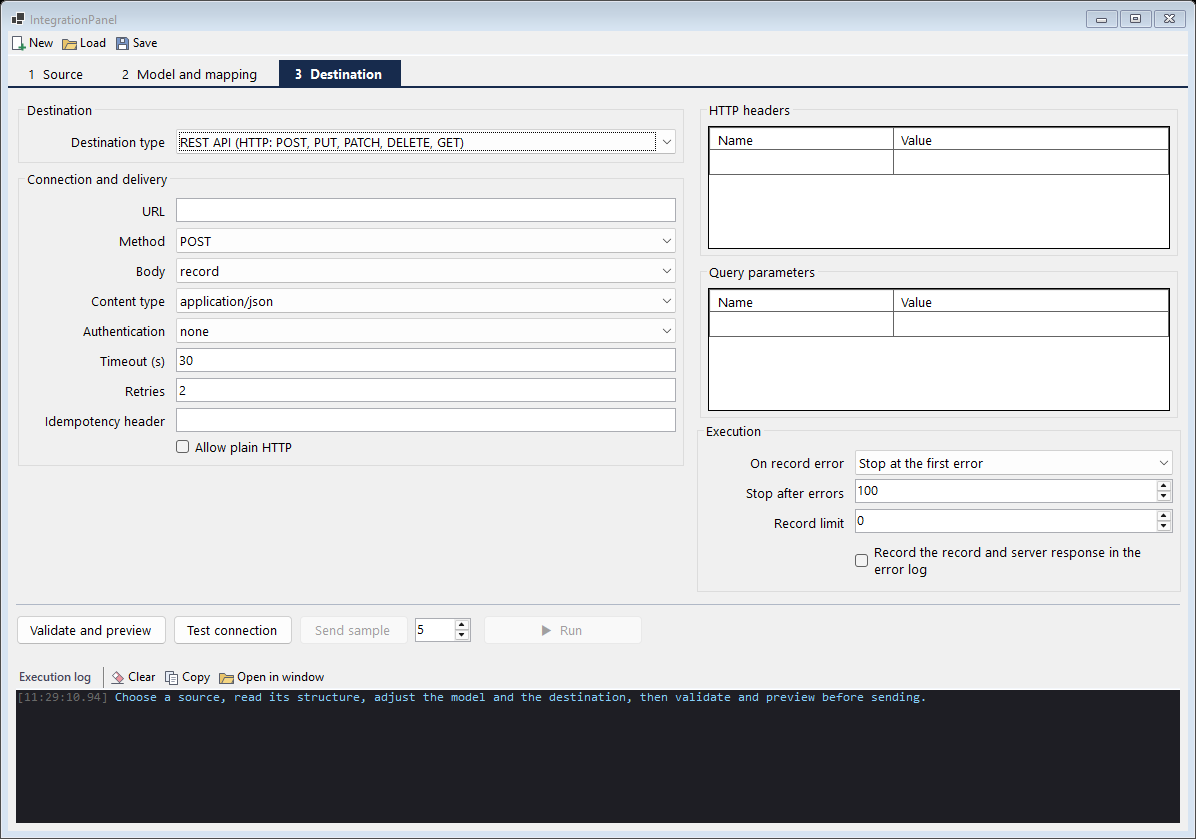Click the Timeout (s) field
Image resolution: width=1196 pixels, height=839 pixels.
click(426, 360)
